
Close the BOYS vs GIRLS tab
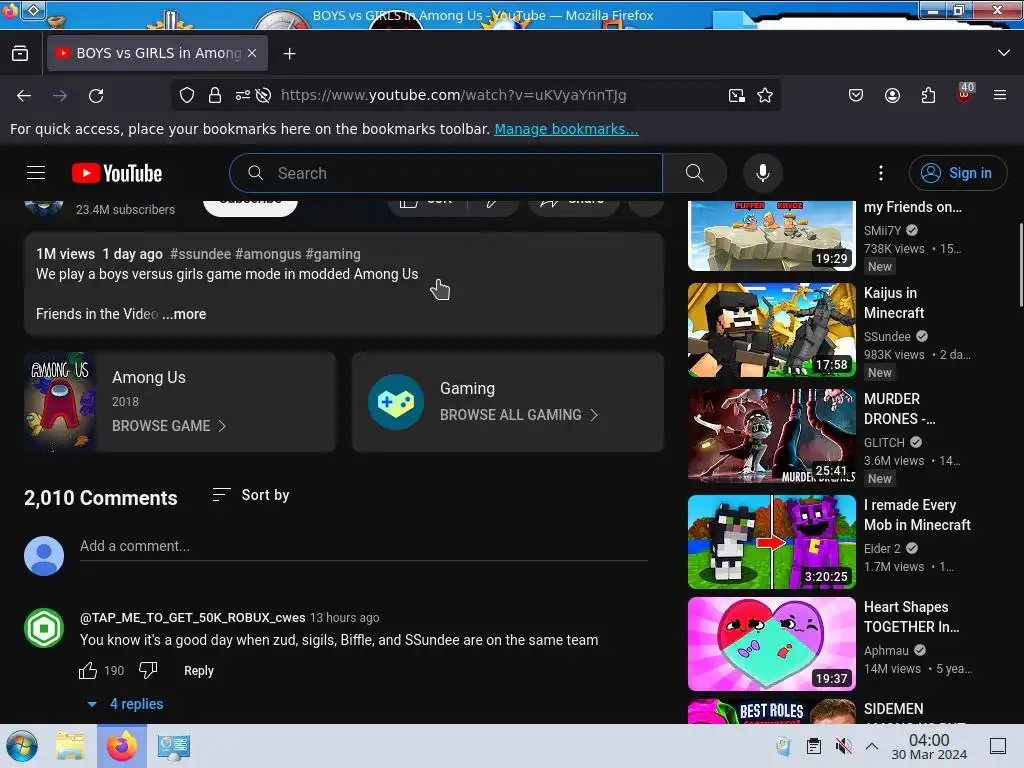pos(252,54)
